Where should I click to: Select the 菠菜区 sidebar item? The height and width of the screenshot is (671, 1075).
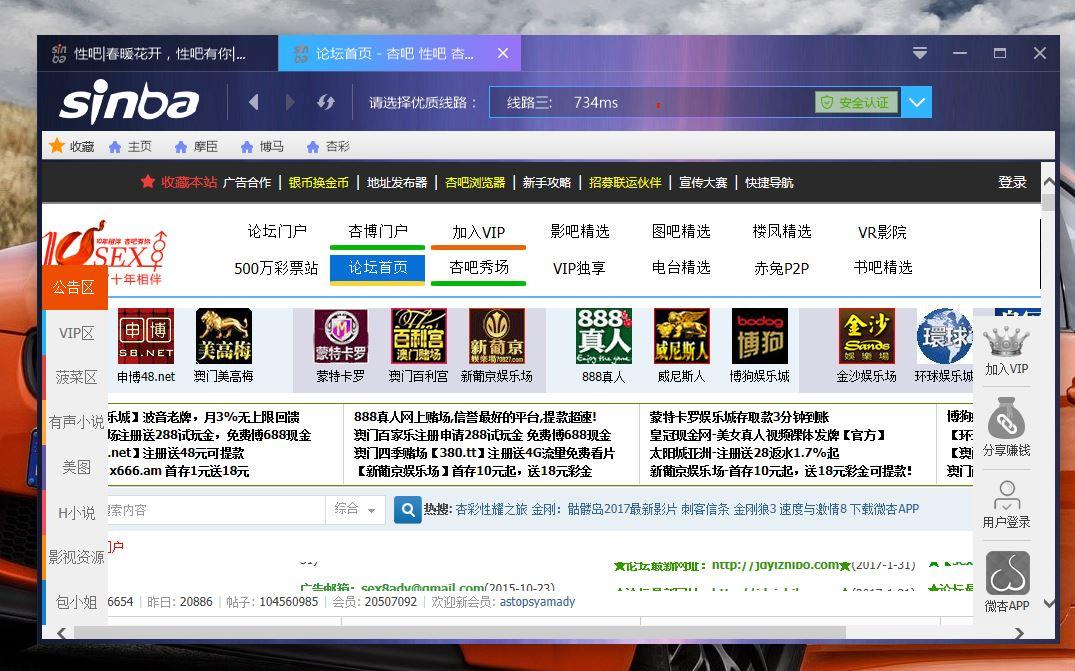tap(76, 377)
